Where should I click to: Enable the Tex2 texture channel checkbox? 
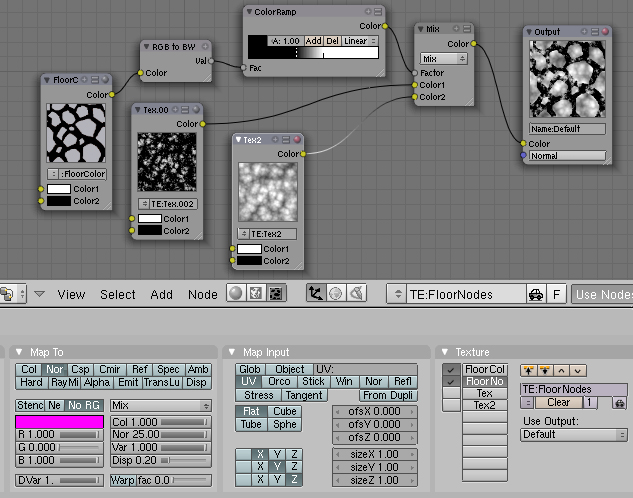click(451, 405)
